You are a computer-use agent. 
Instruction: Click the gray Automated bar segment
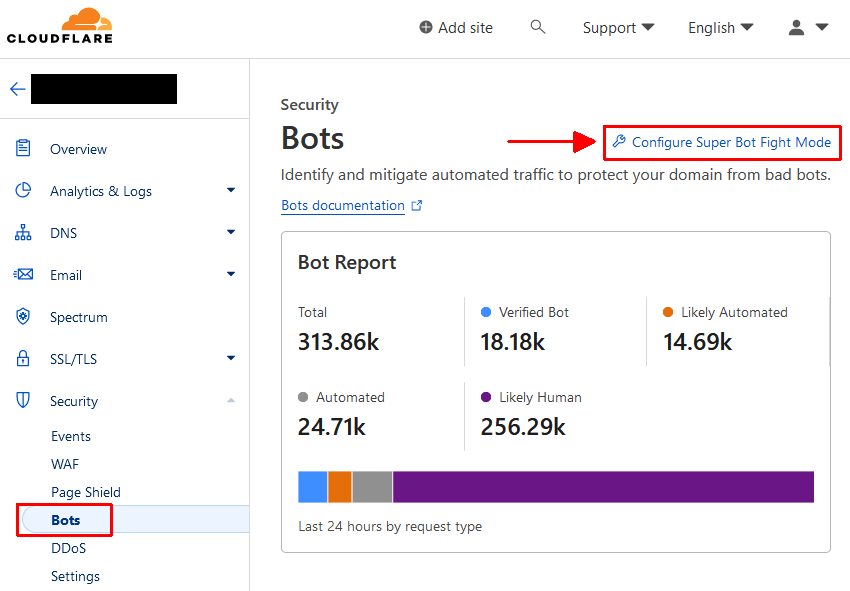[372, 487]
